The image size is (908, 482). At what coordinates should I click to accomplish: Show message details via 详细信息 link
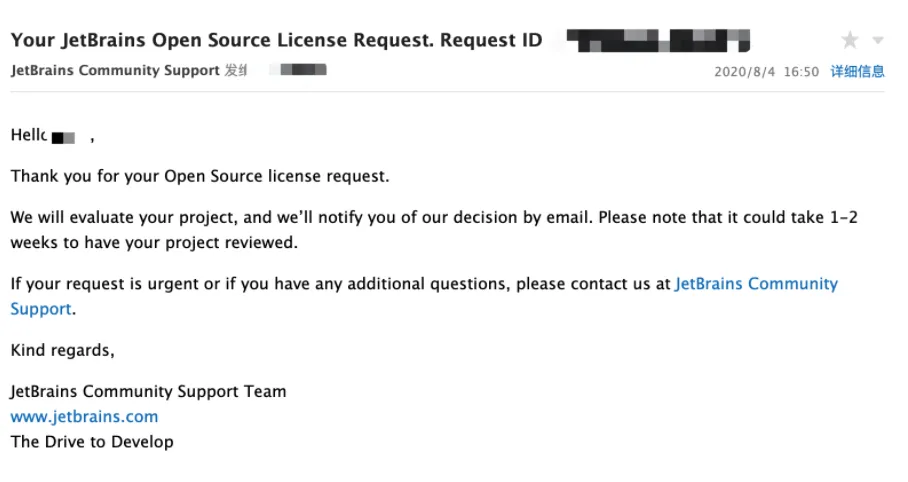(x=857, y=72)
